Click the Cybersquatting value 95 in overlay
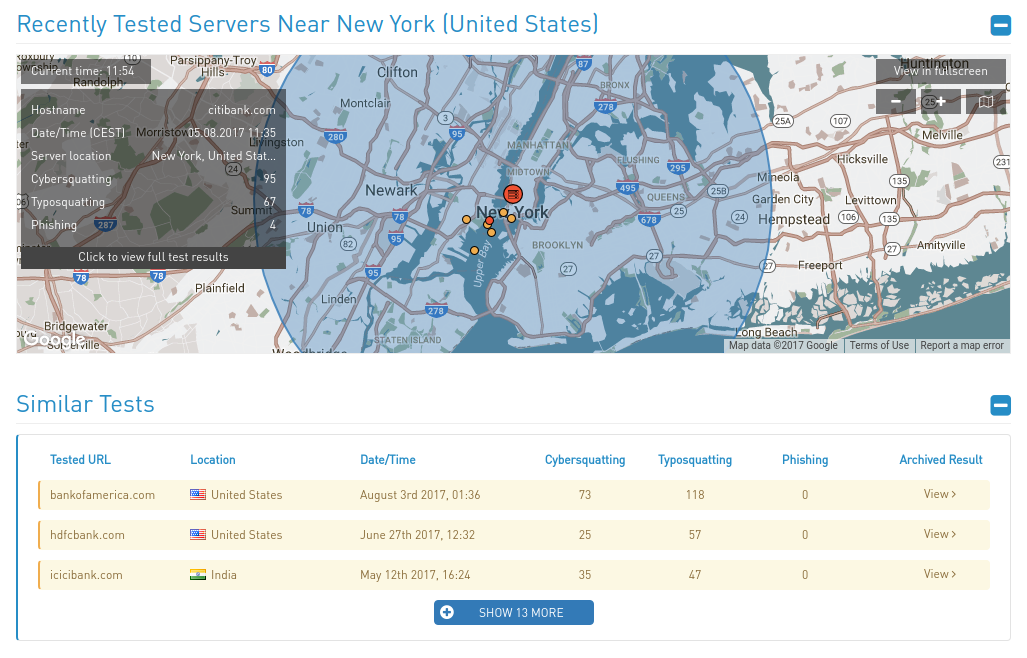Viewport: 1027px width, 658px height. [x=270, y=179]
